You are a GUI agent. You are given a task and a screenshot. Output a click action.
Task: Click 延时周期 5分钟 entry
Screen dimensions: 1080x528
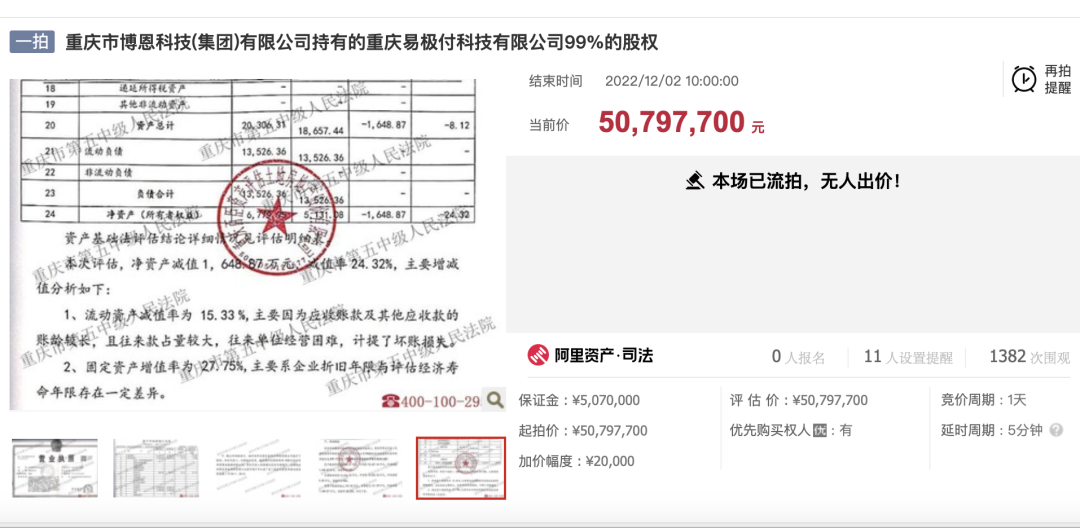click(993, 431)
